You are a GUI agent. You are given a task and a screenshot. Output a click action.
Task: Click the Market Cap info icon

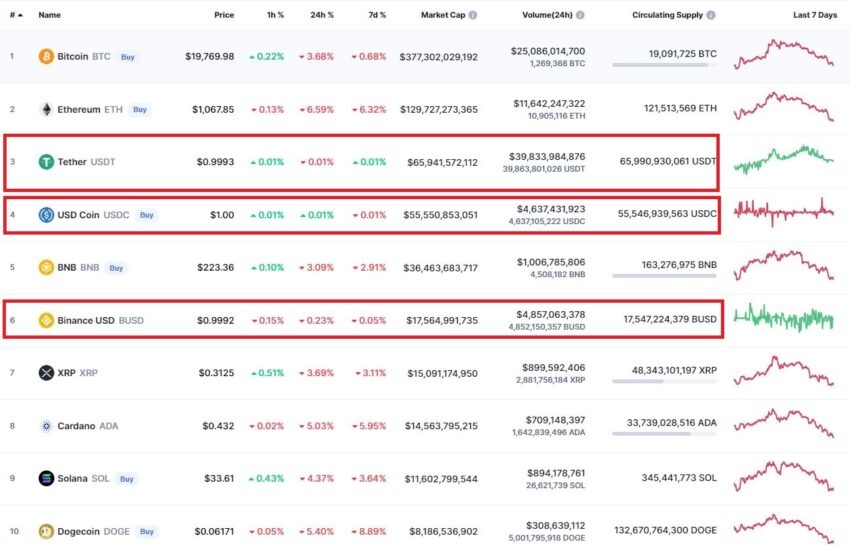[473, 15]
